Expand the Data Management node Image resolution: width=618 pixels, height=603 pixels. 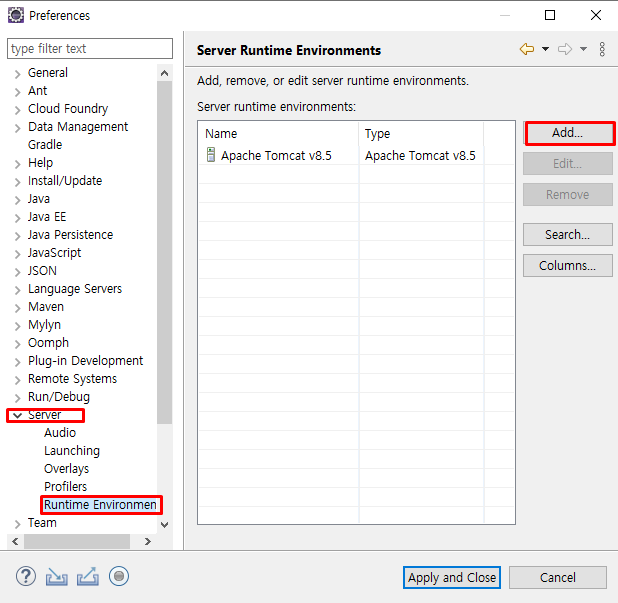coord(17,128)
